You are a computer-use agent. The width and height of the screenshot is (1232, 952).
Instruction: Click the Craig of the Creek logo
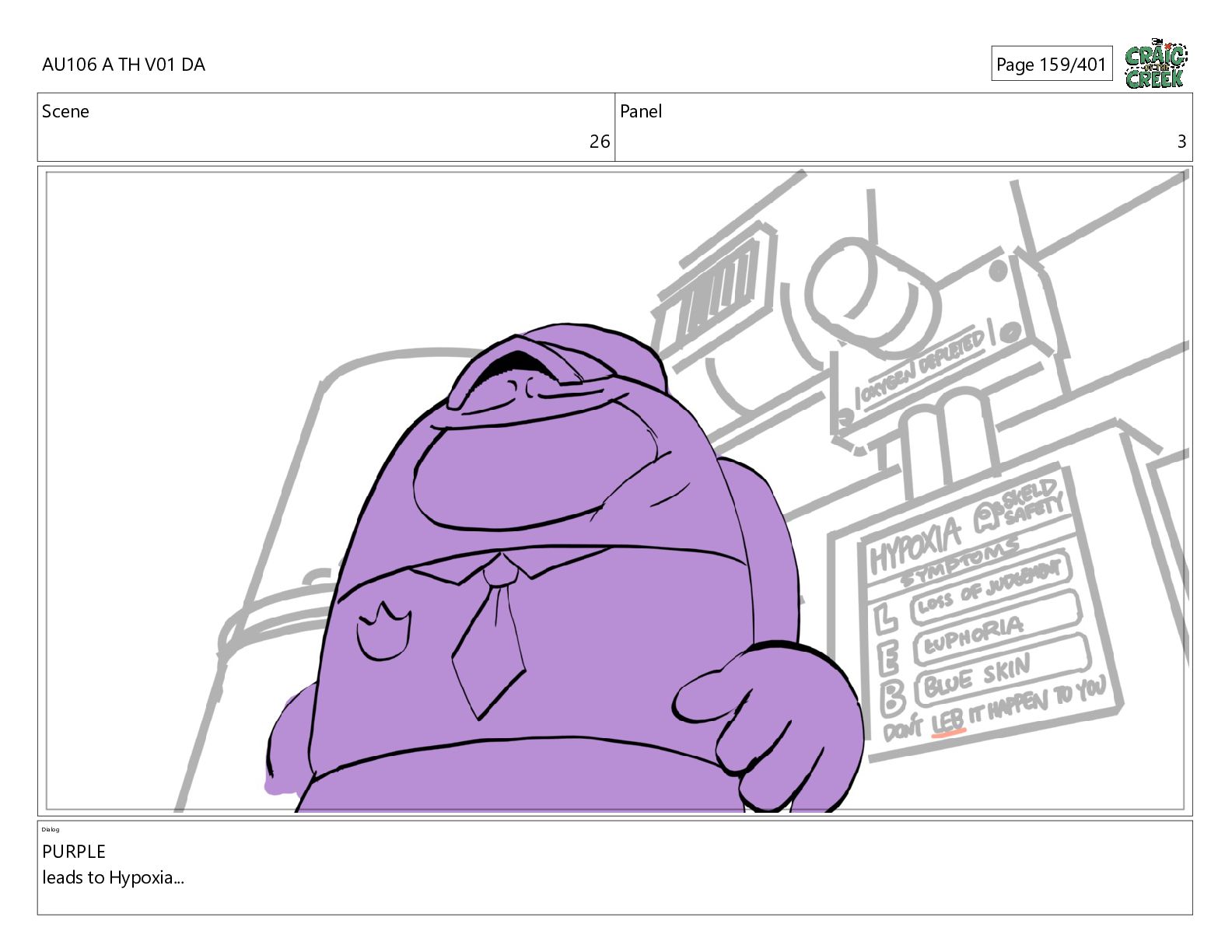(x=1156, y=65)
